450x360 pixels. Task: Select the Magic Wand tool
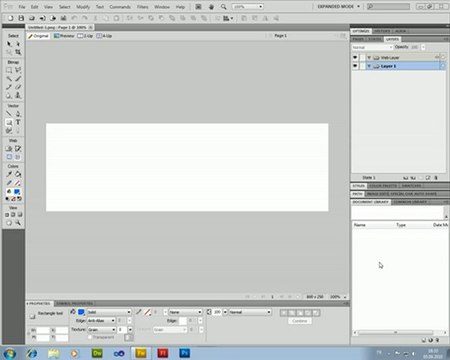pyautogui.click(x=9, y=79)
